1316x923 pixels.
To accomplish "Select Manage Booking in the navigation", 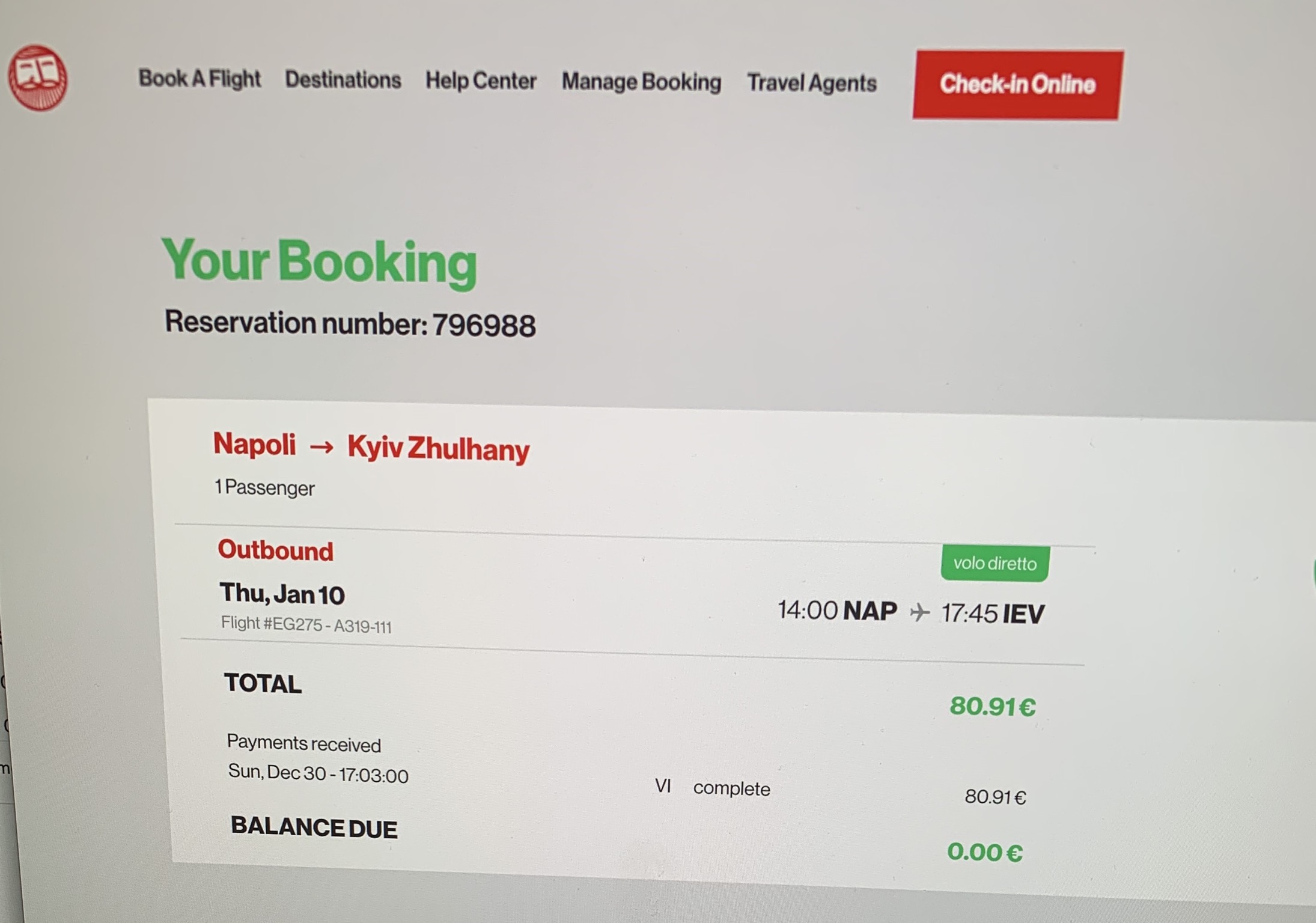I will (x=641, y=82).
